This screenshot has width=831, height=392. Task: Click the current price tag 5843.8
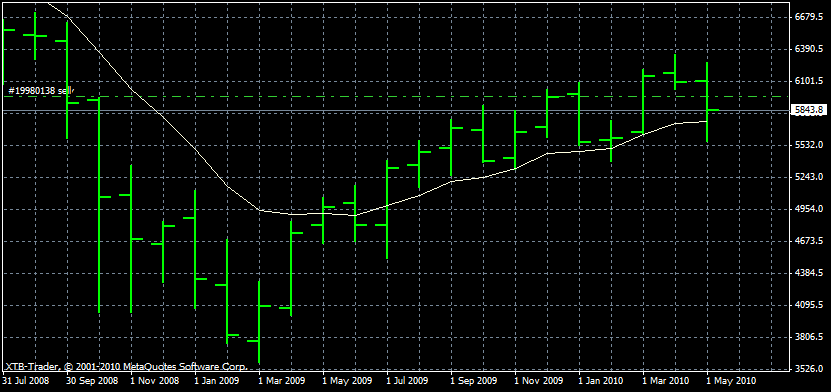click(x=809, y=110)
